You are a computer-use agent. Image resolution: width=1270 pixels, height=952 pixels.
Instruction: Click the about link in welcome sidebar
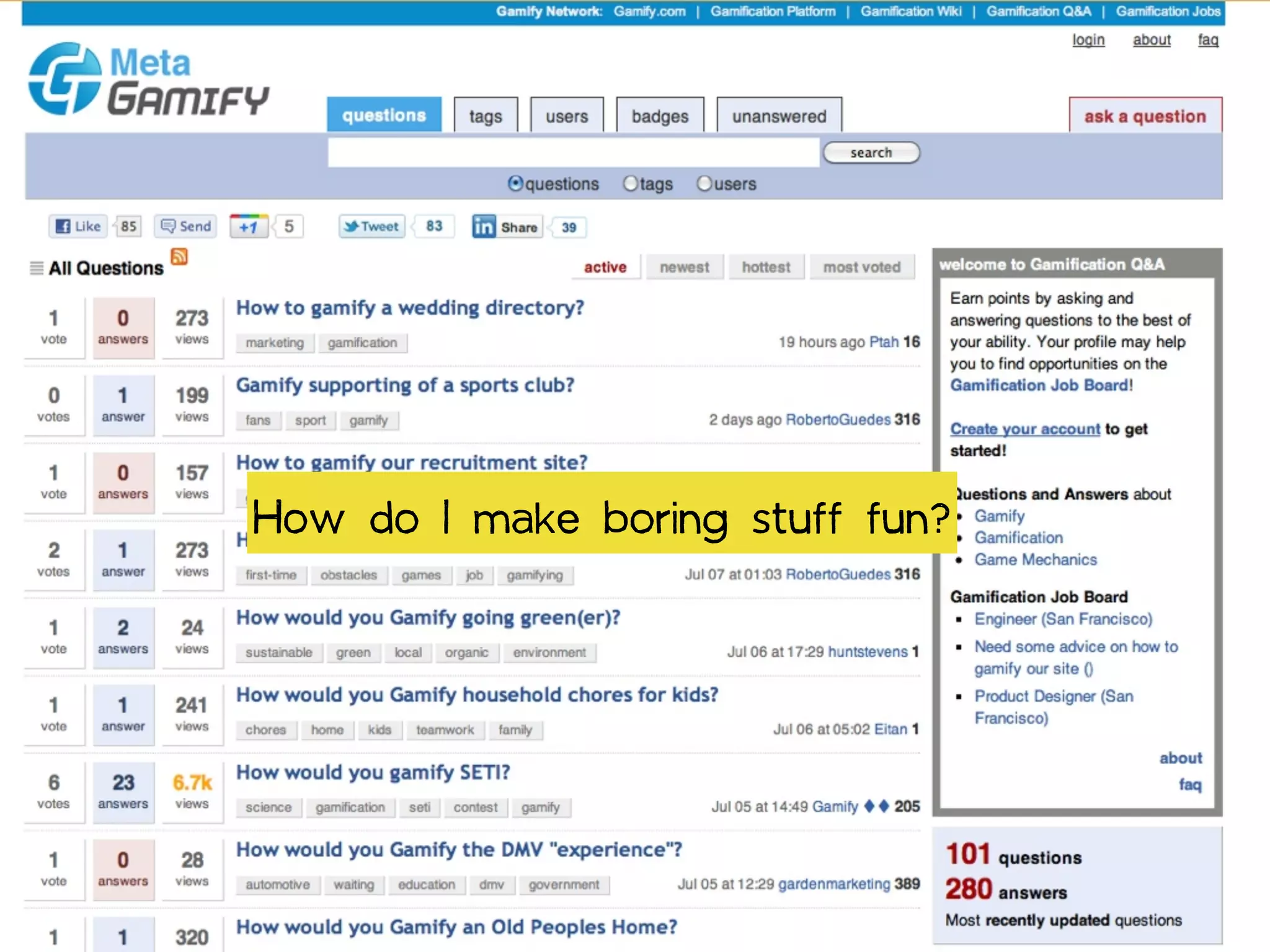click(x=1181, y=758)
